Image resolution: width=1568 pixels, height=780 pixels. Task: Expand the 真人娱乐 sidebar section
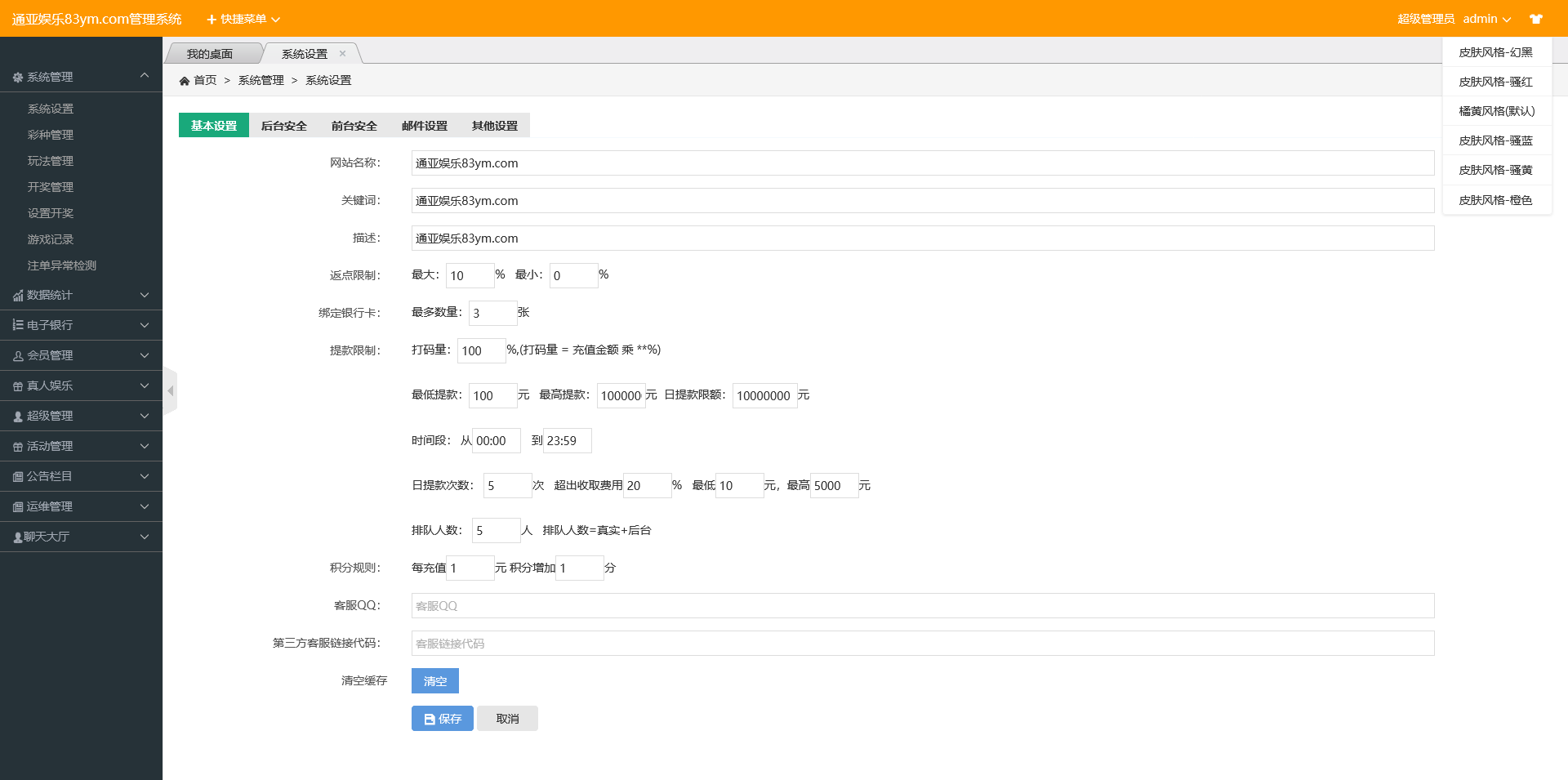pyautogui.click(x=81, y=386)
